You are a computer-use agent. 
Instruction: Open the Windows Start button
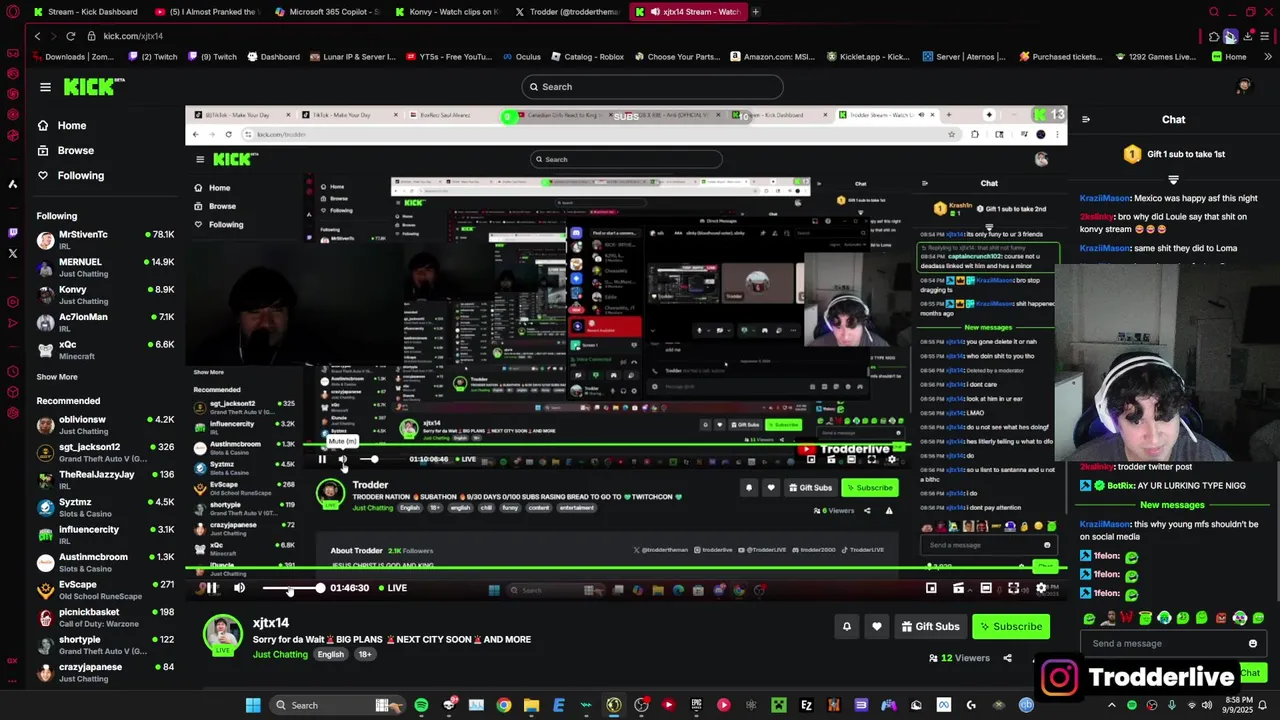[253, 705]
